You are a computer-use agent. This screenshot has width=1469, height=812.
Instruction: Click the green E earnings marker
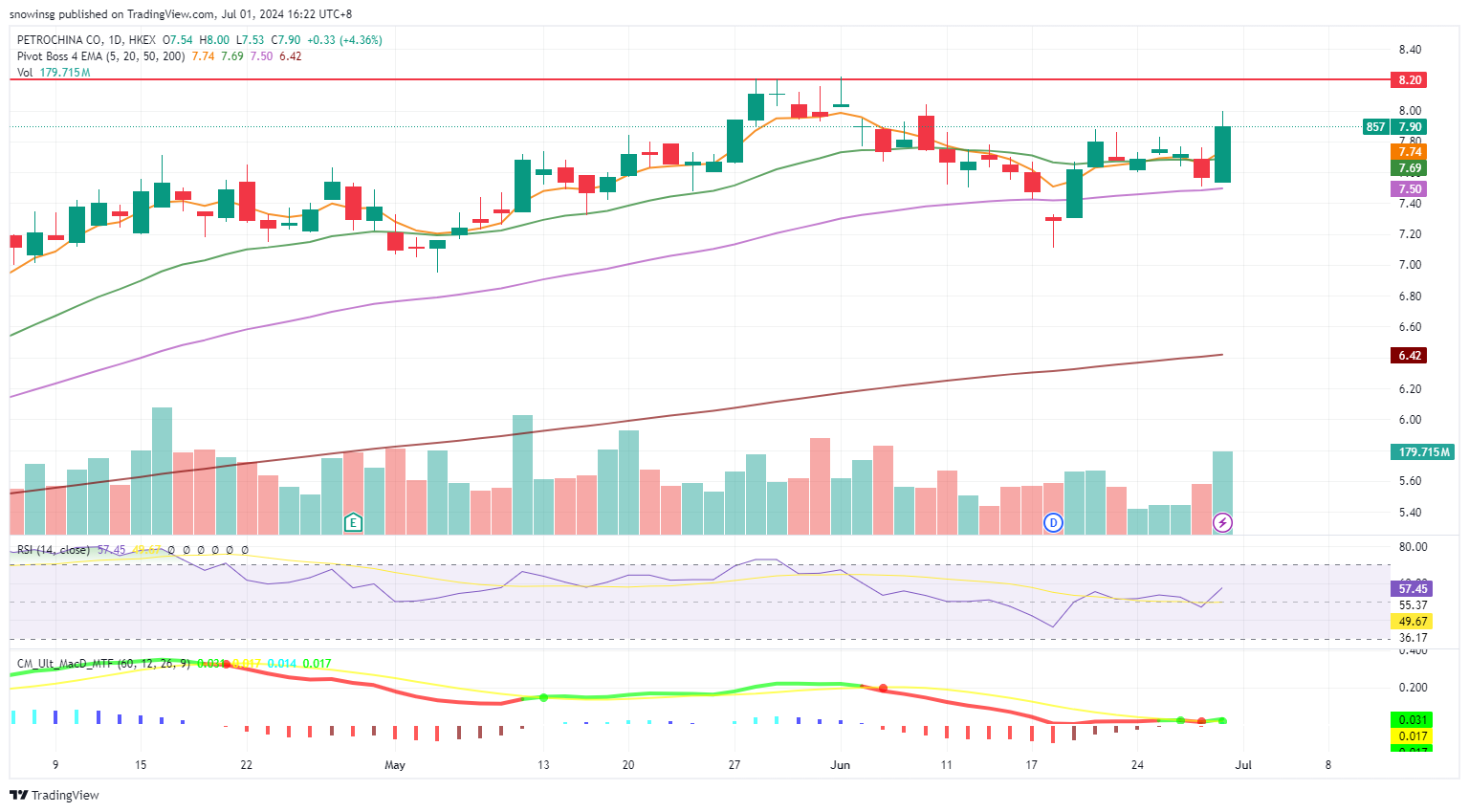(353, 522)
